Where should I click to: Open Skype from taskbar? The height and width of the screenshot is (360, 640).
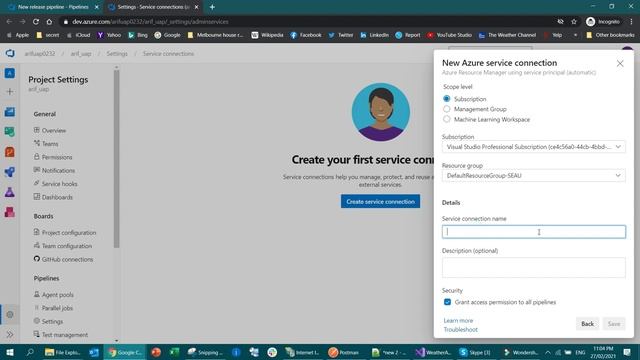tap(475, 352)
